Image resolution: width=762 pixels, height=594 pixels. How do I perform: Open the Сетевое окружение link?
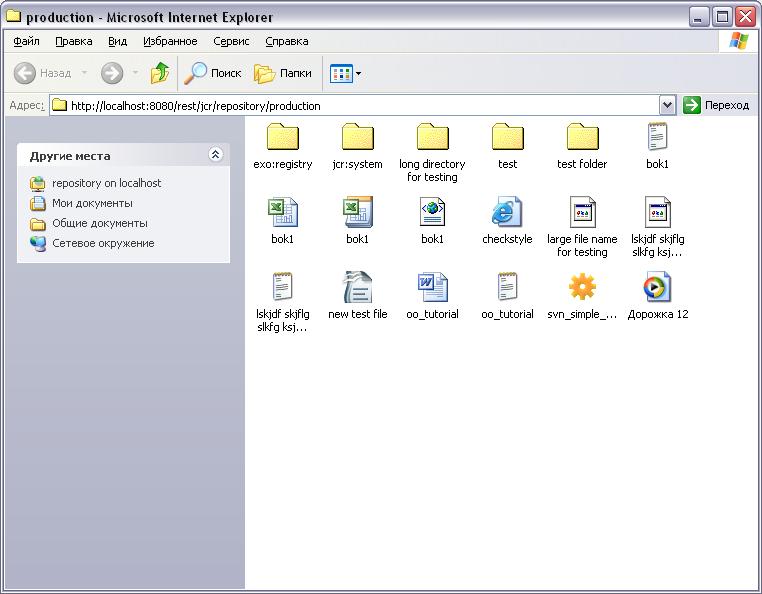point(103,243)
